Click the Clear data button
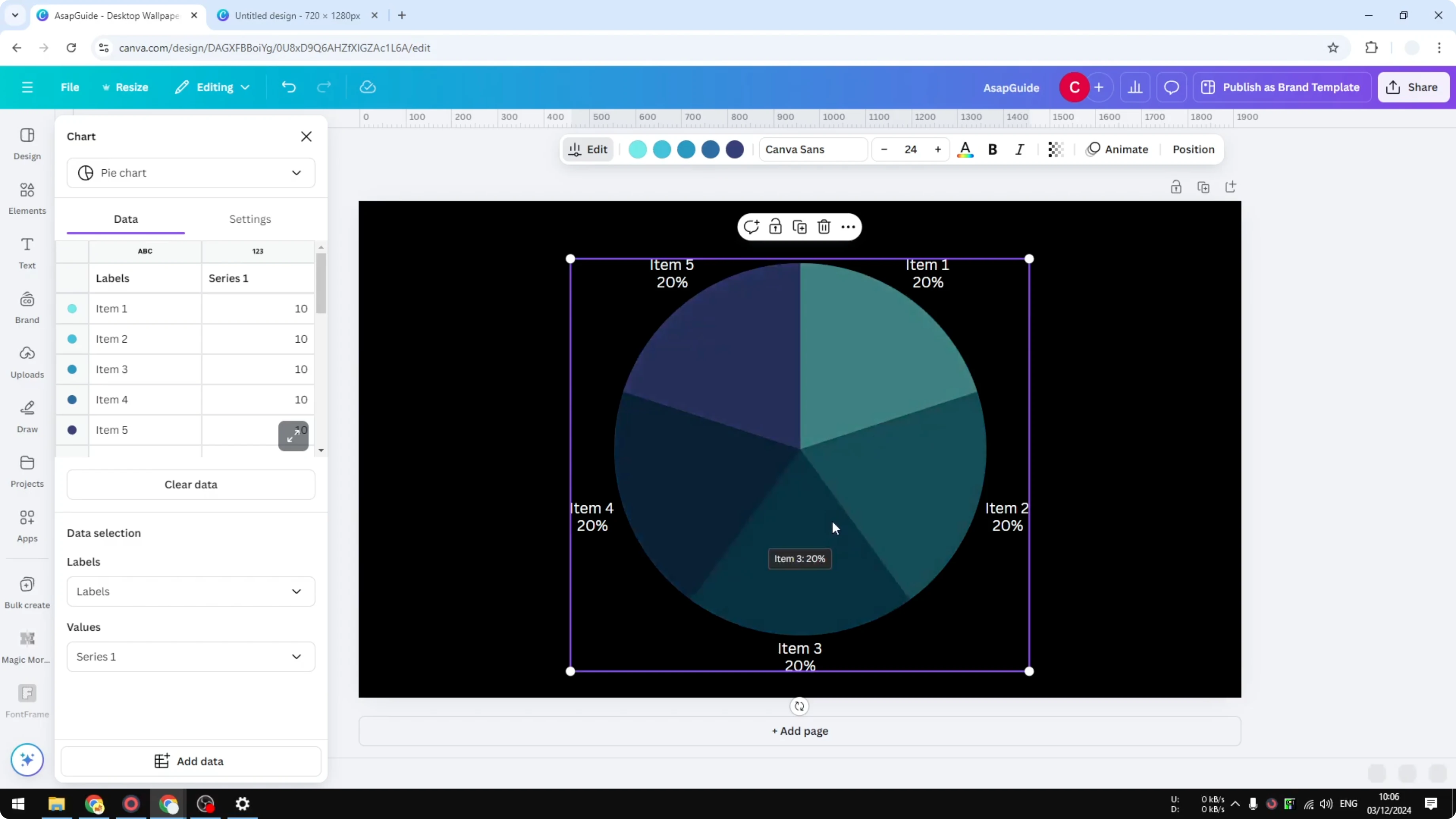The width and height of the screenshot is (1456, 819). (190, 484)
